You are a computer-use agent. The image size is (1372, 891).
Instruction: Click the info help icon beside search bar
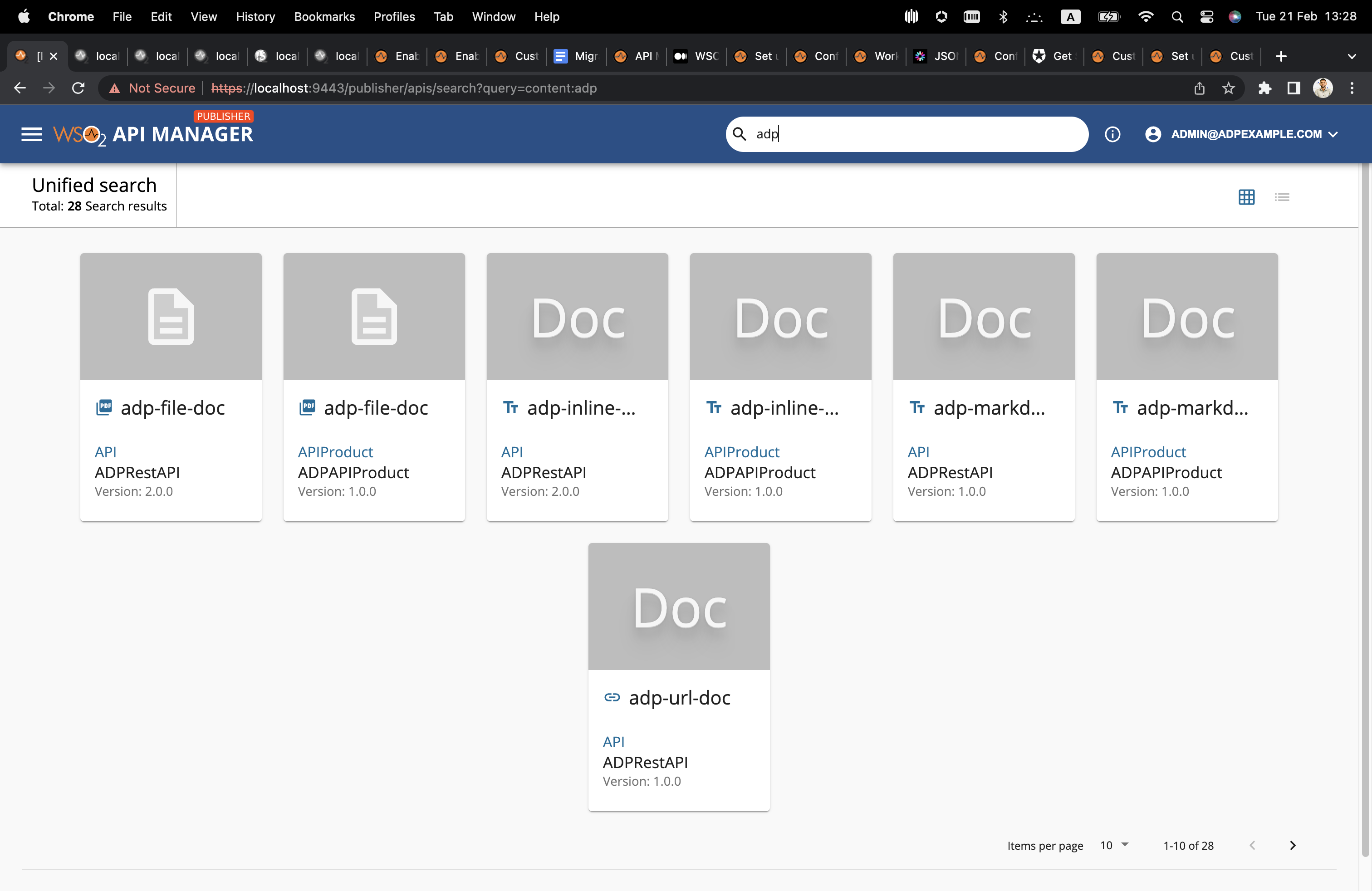tap(1112, 134)
